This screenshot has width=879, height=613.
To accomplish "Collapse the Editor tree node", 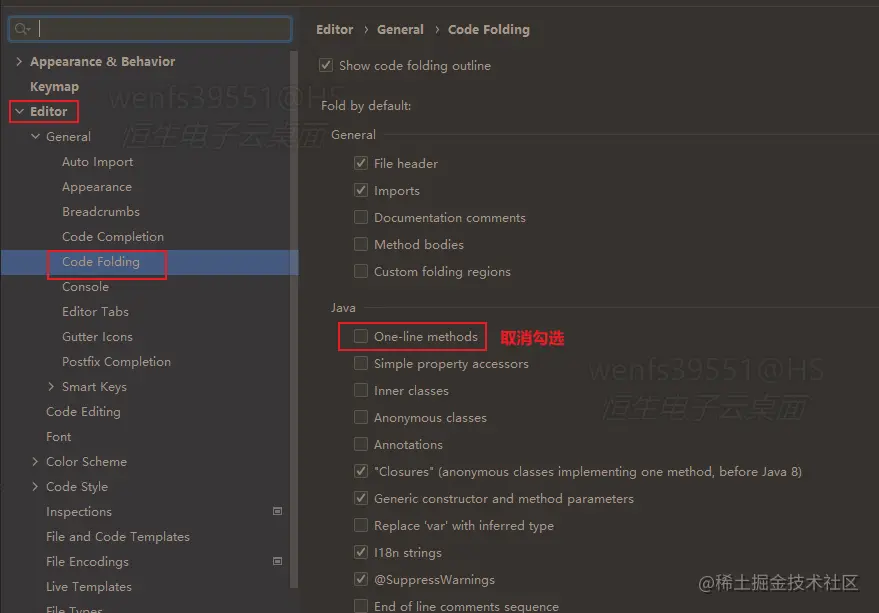I will [x=19, y=111].
